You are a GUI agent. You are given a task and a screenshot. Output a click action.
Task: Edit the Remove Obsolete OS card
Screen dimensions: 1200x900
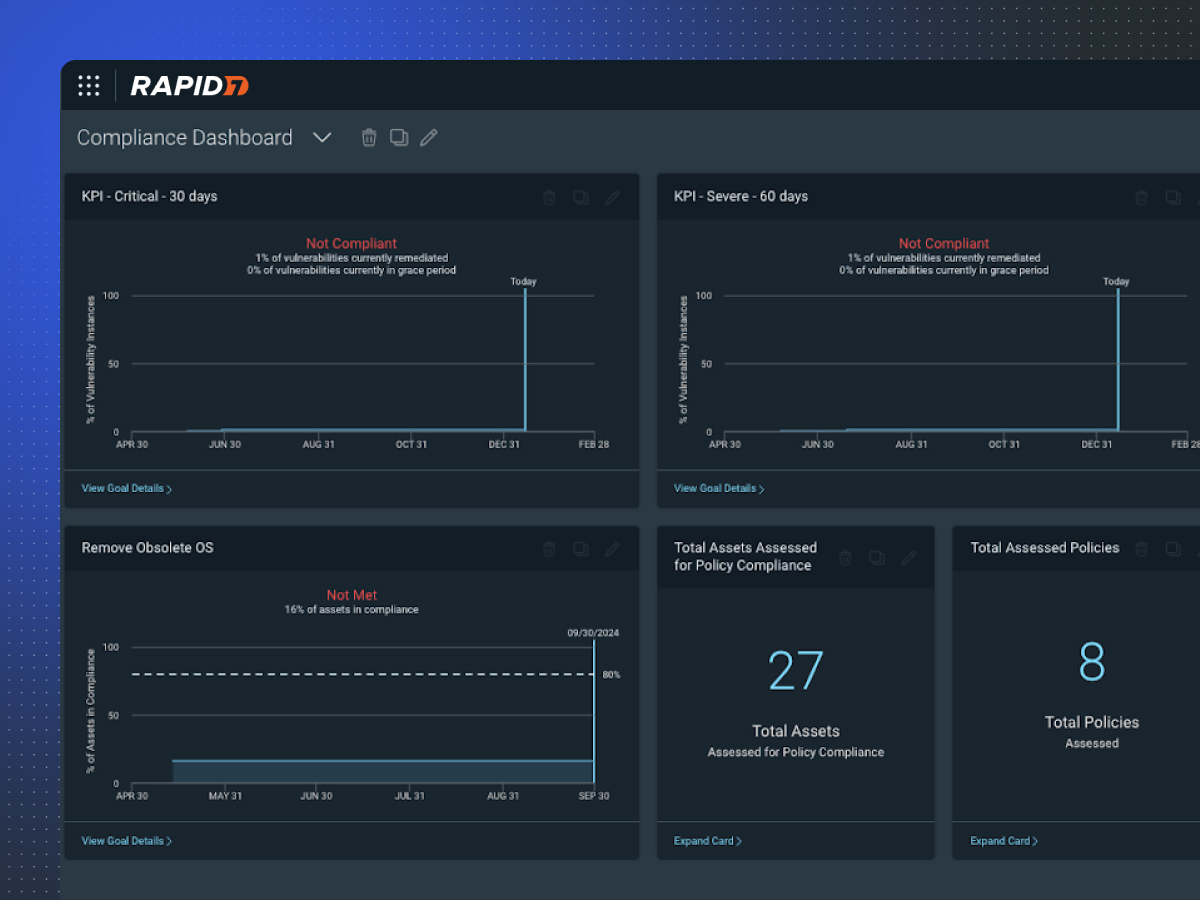coord(612,549)
